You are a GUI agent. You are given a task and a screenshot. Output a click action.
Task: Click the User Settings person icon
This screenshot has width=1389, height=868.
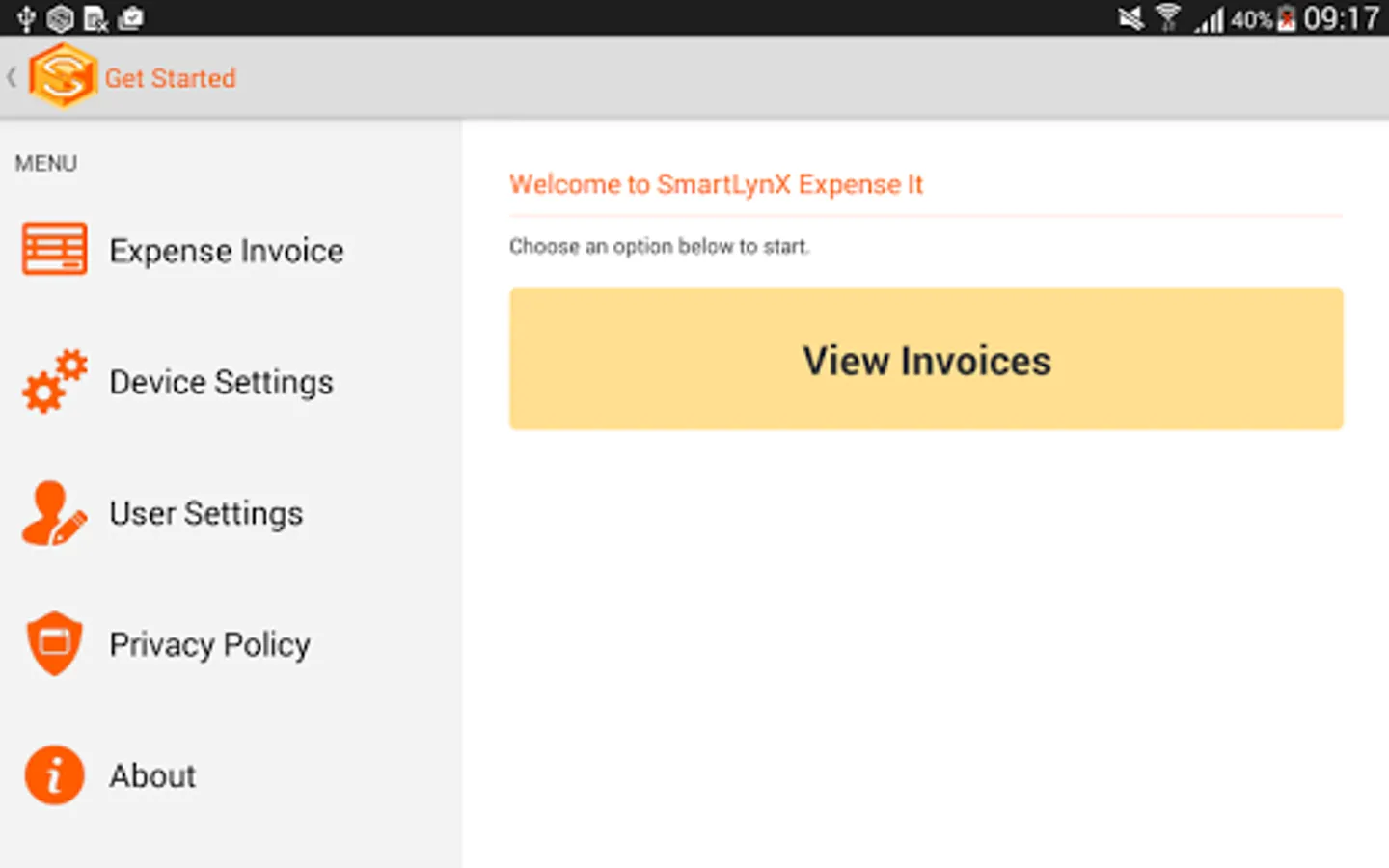tap(54, 513)
